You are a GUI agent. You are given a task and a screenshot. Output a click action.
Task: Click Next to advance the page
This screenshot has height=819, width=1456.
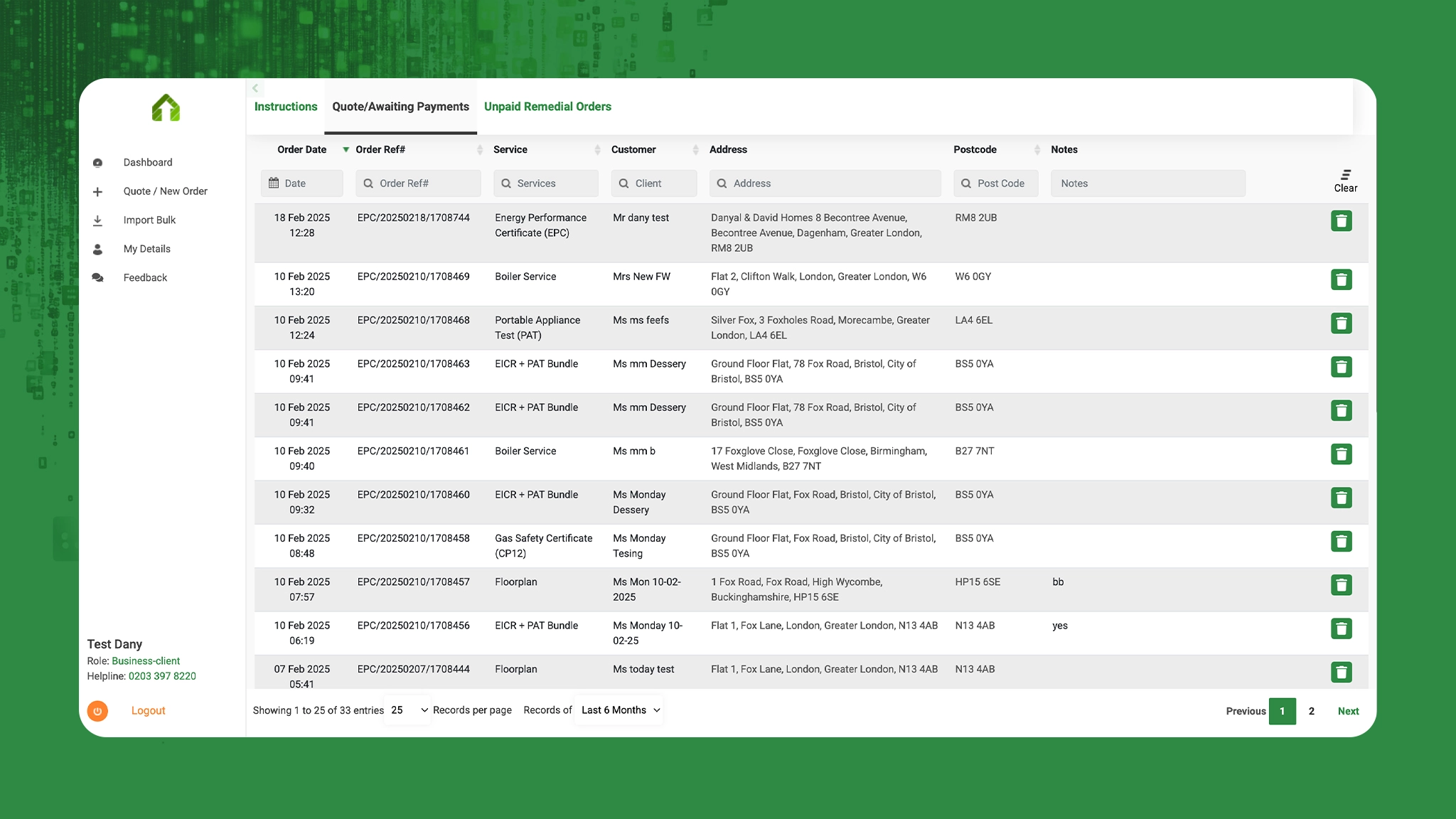pyautogui.click(x=1348, y=711)
